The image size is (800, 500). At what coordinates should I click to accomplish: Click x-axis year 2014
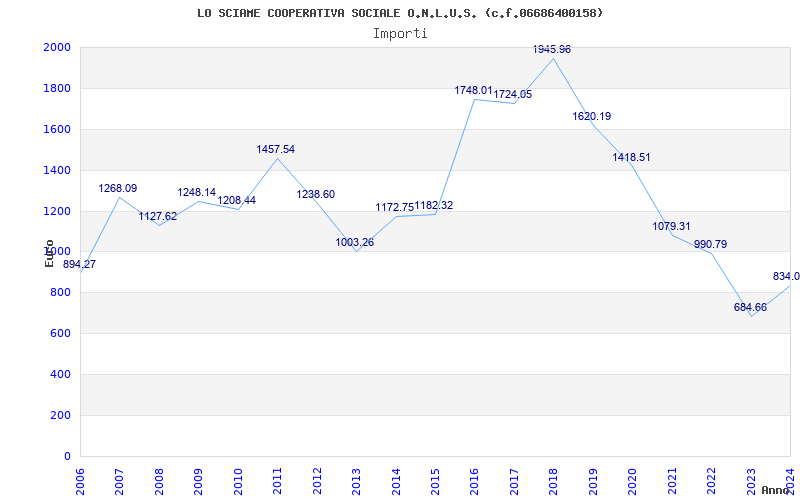tap(396, 480)
